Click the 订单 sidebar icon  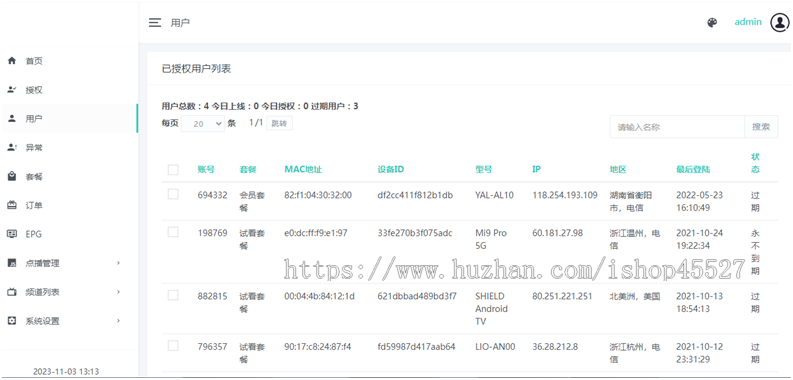click(12, 205)
